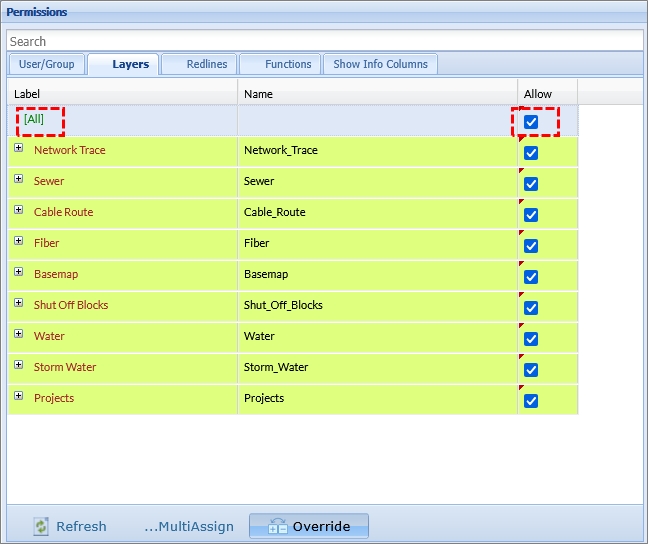Expand the Cable Route layer node
Screen dimensions: 648x544
pyautogui.click(x=18, y=210)
